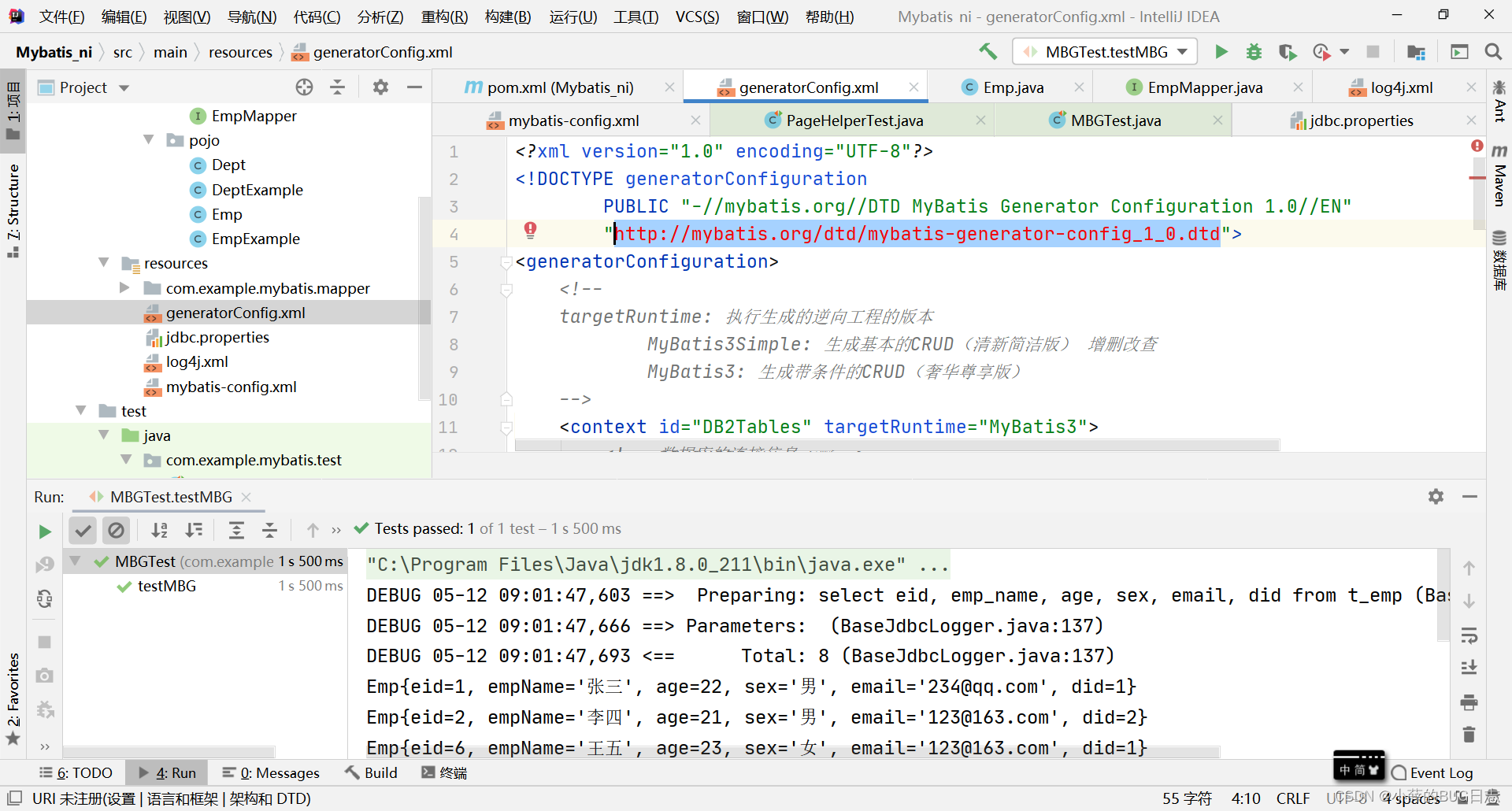Print console output icon

pos(1469,702)
